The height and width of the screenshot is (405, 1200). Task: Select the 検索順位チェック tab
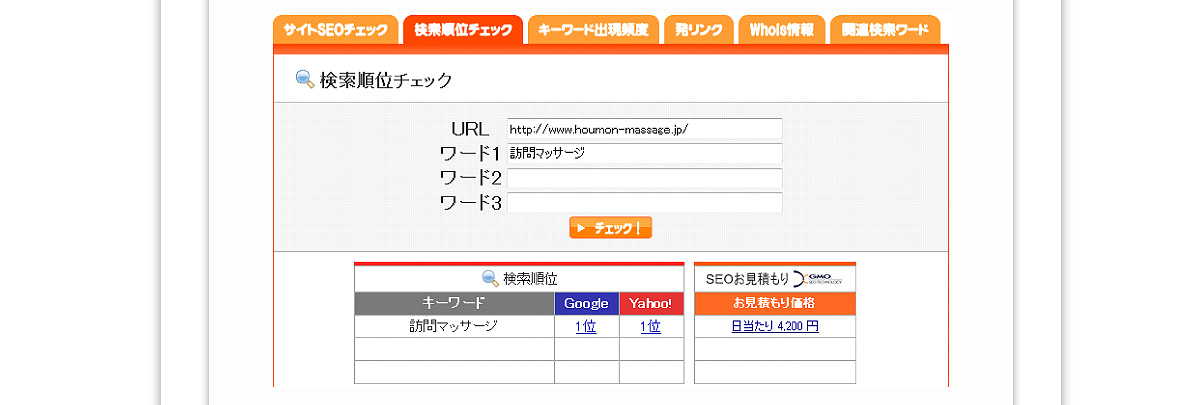pyautogui.click(x=463, y=30)
